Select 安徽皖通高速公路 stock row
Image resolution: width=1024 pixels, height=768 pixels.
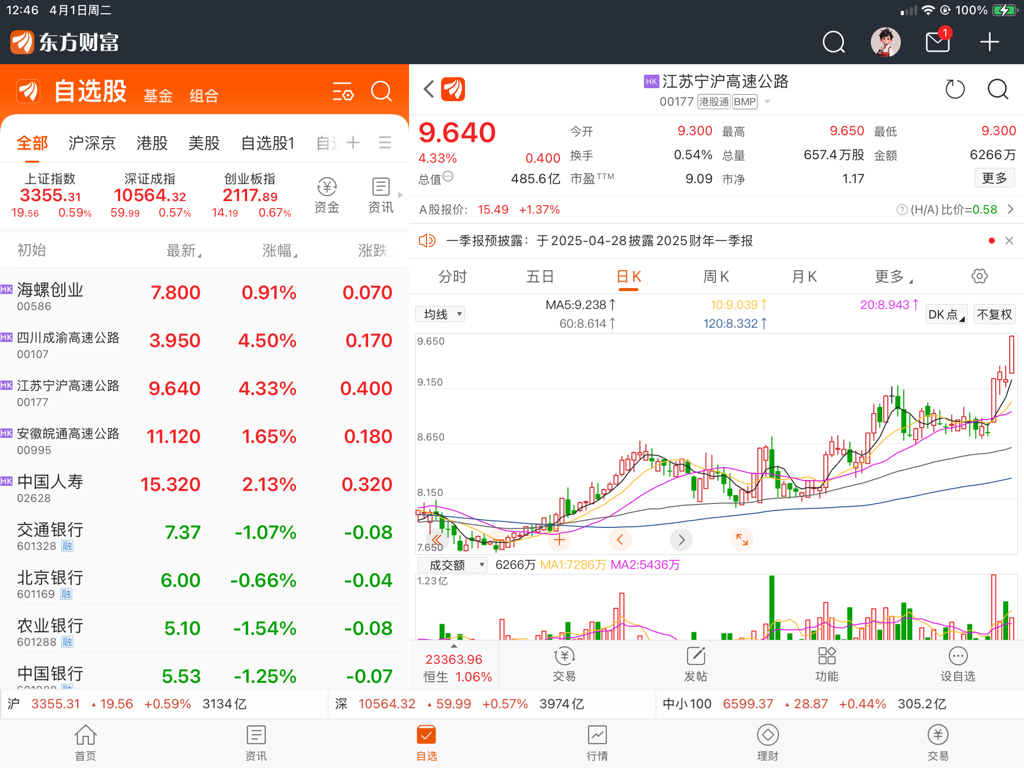204,436
